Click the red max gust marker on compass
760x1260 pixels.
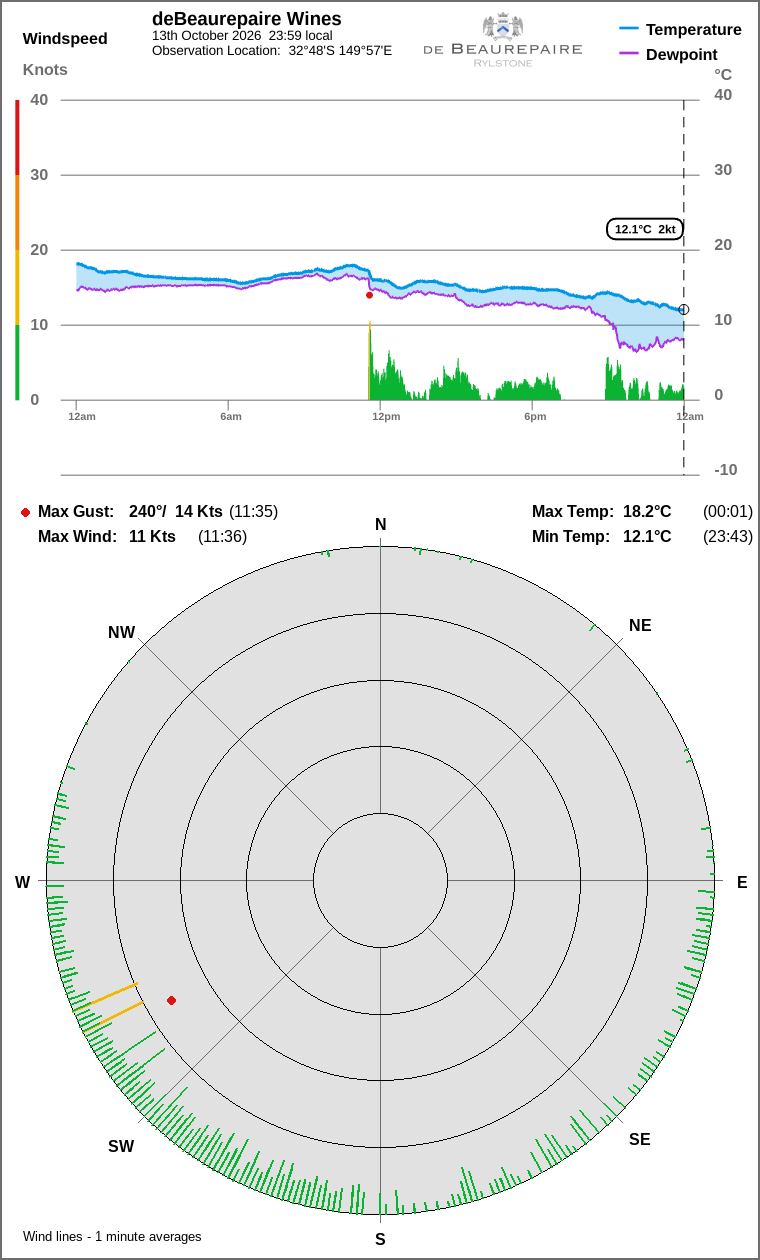171,1000
